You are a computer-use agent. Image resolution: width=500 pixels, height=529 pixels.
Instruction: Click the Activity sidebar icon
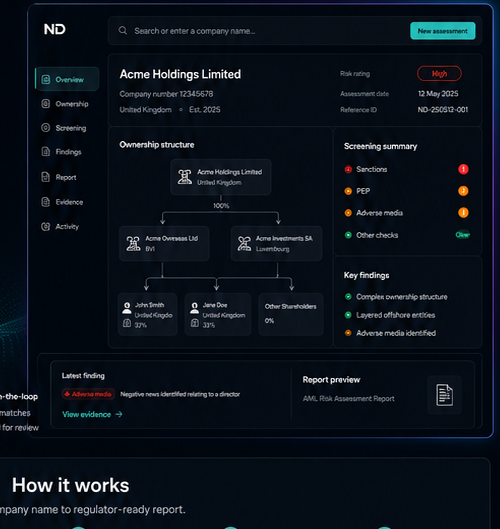coord(46,226)
